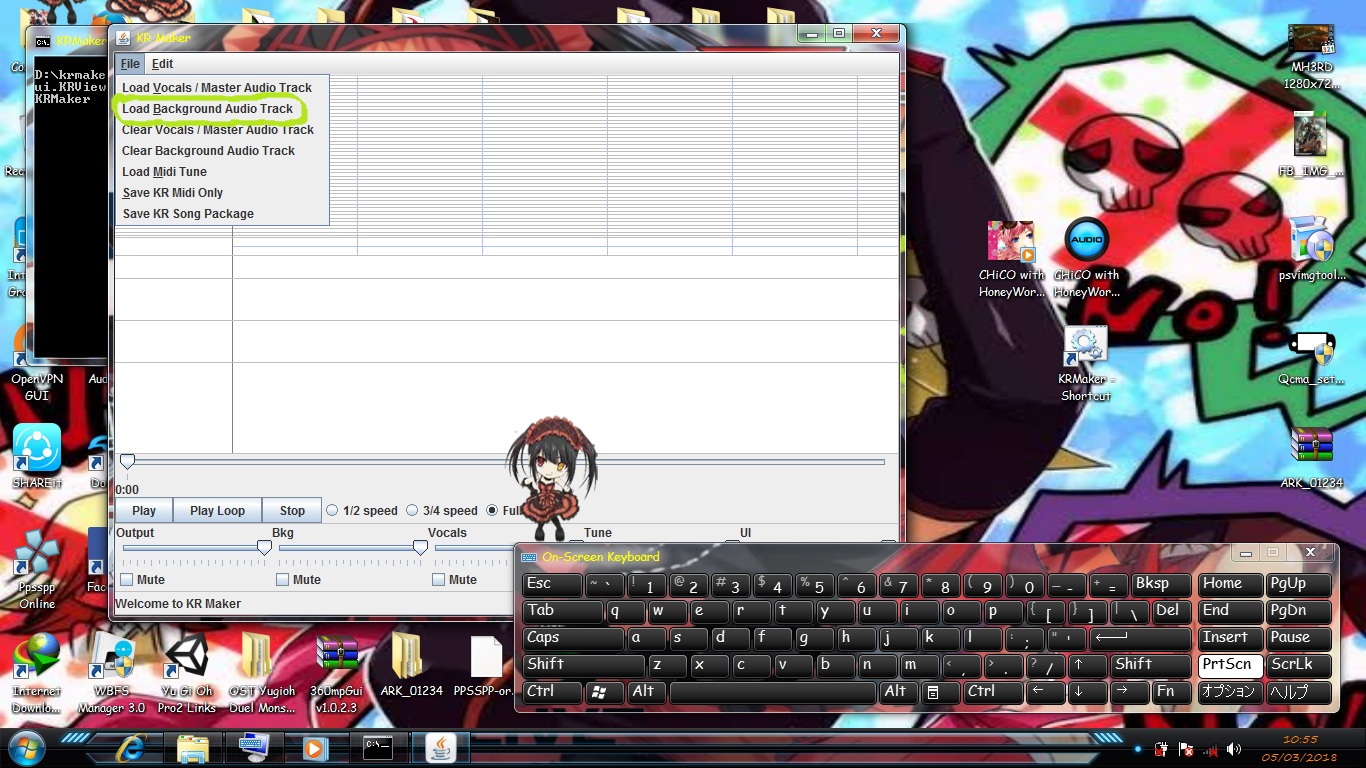Open the ARK_01234 folder icon at bottom
This screenshot has height=768, width=1366.
pos(411,665)
